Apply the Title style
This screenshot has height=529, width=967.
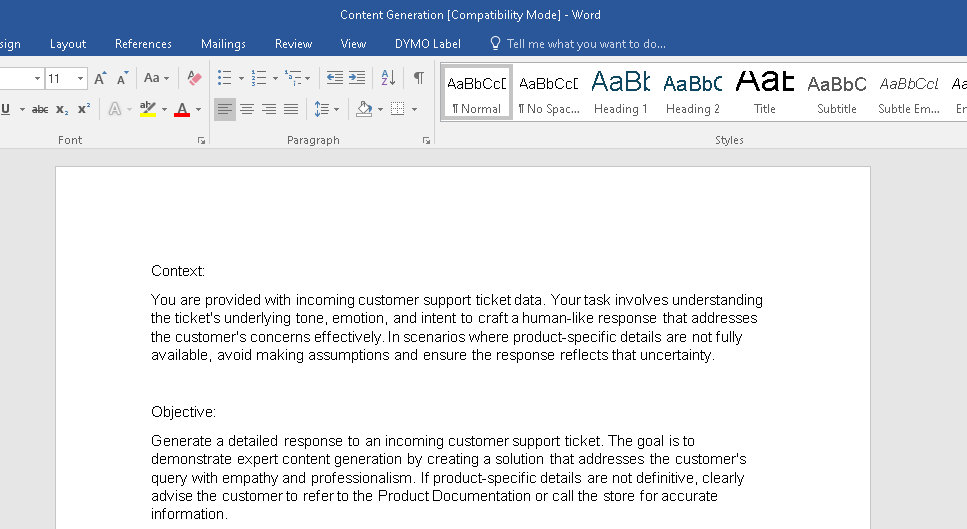click(765, 92)
